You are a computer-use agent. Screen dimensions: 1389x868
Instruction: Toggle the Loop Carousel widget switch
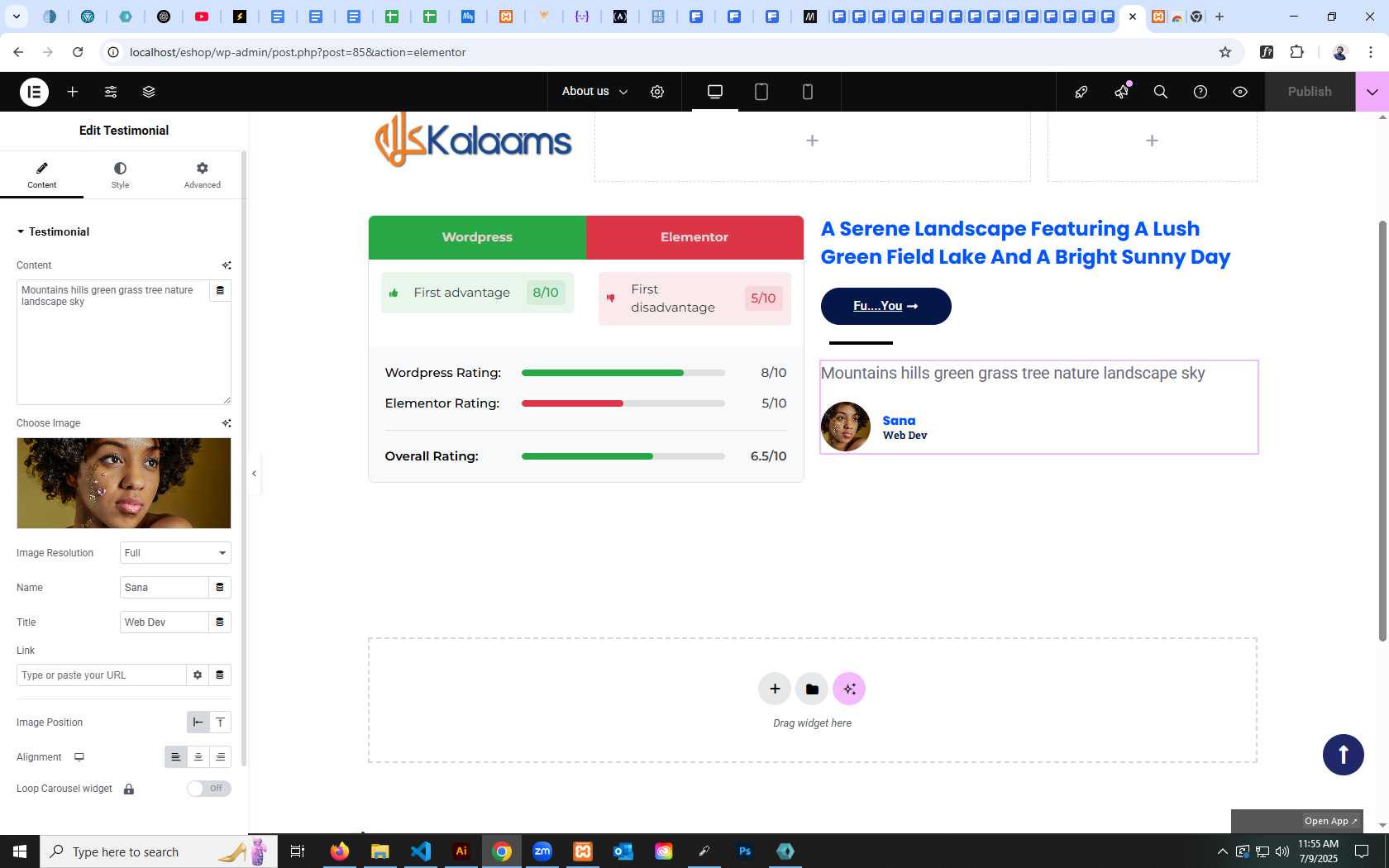pyautogui.click(x=208, y=789)
